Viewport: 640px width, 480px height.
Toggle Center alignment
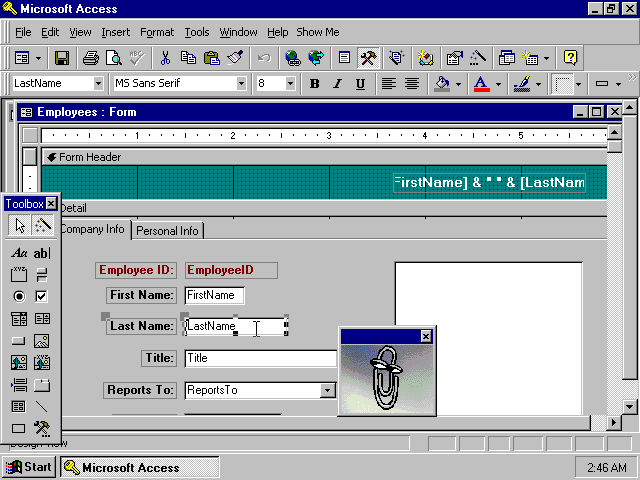412,84
